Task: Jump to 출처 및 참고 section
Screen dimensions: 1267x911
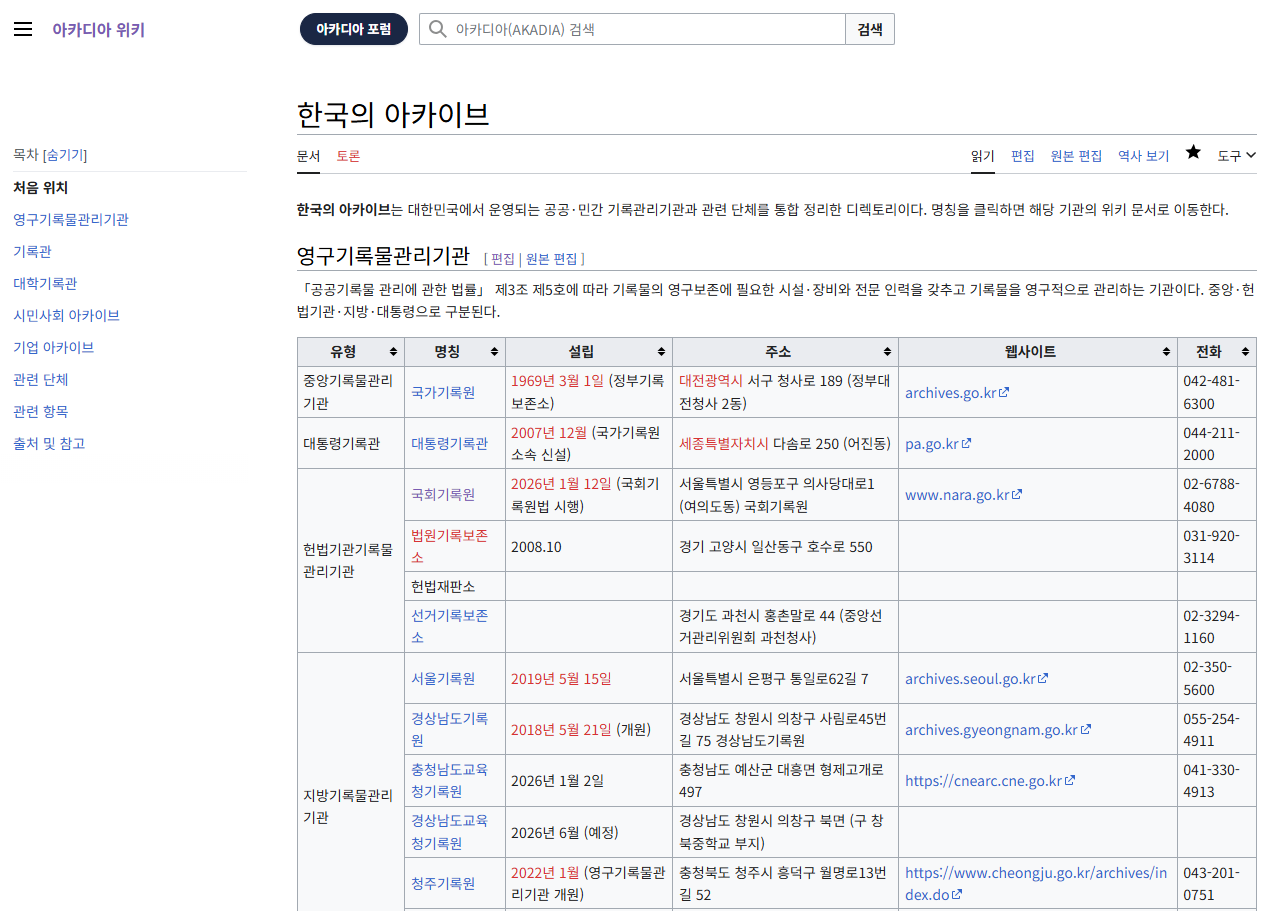Action: [49, 443]
